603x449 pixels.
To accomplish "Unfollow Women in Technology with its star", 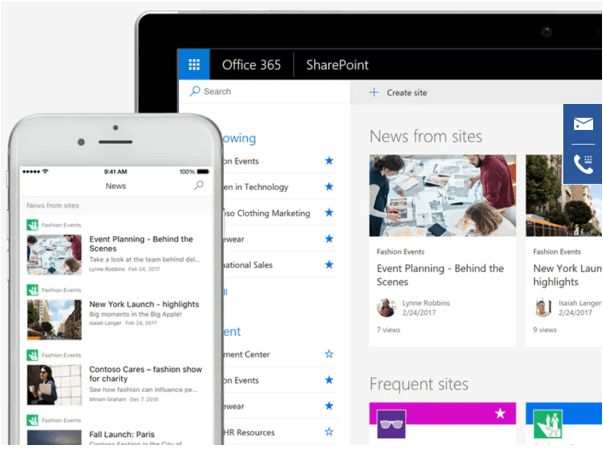I will [x=329, y=186].
